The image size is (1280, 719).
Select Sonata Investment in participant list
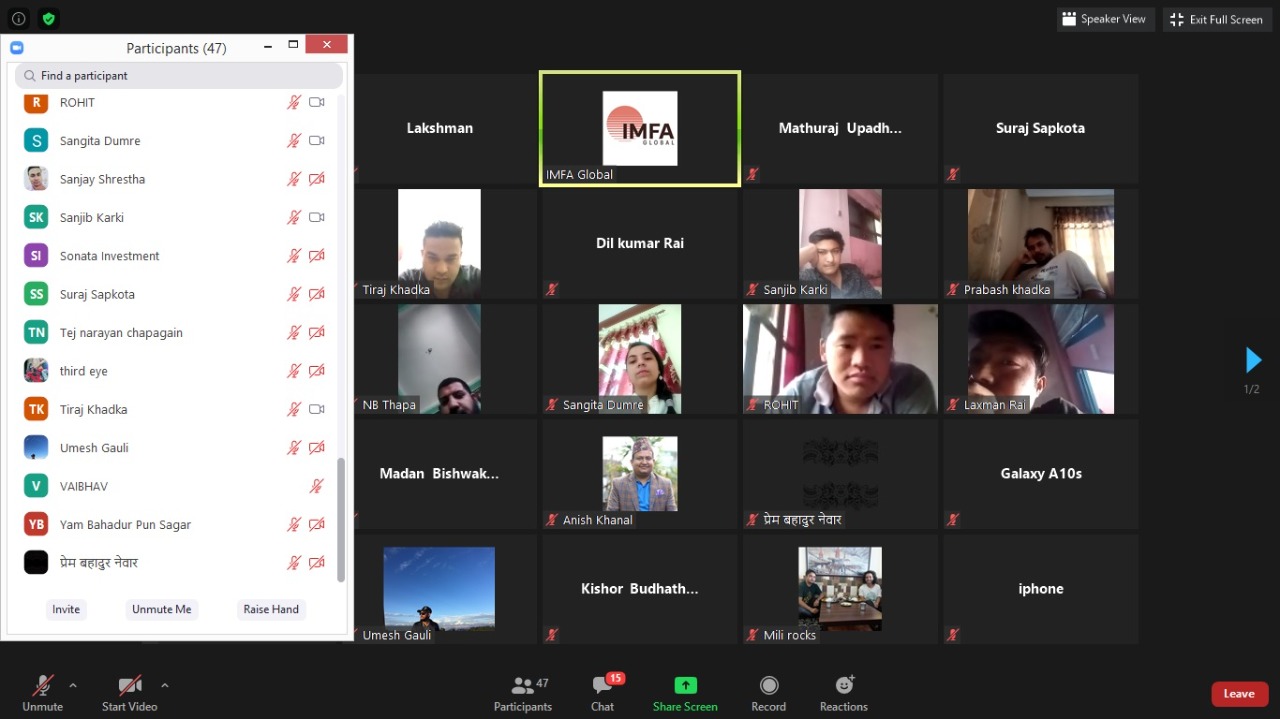(173, 256)
